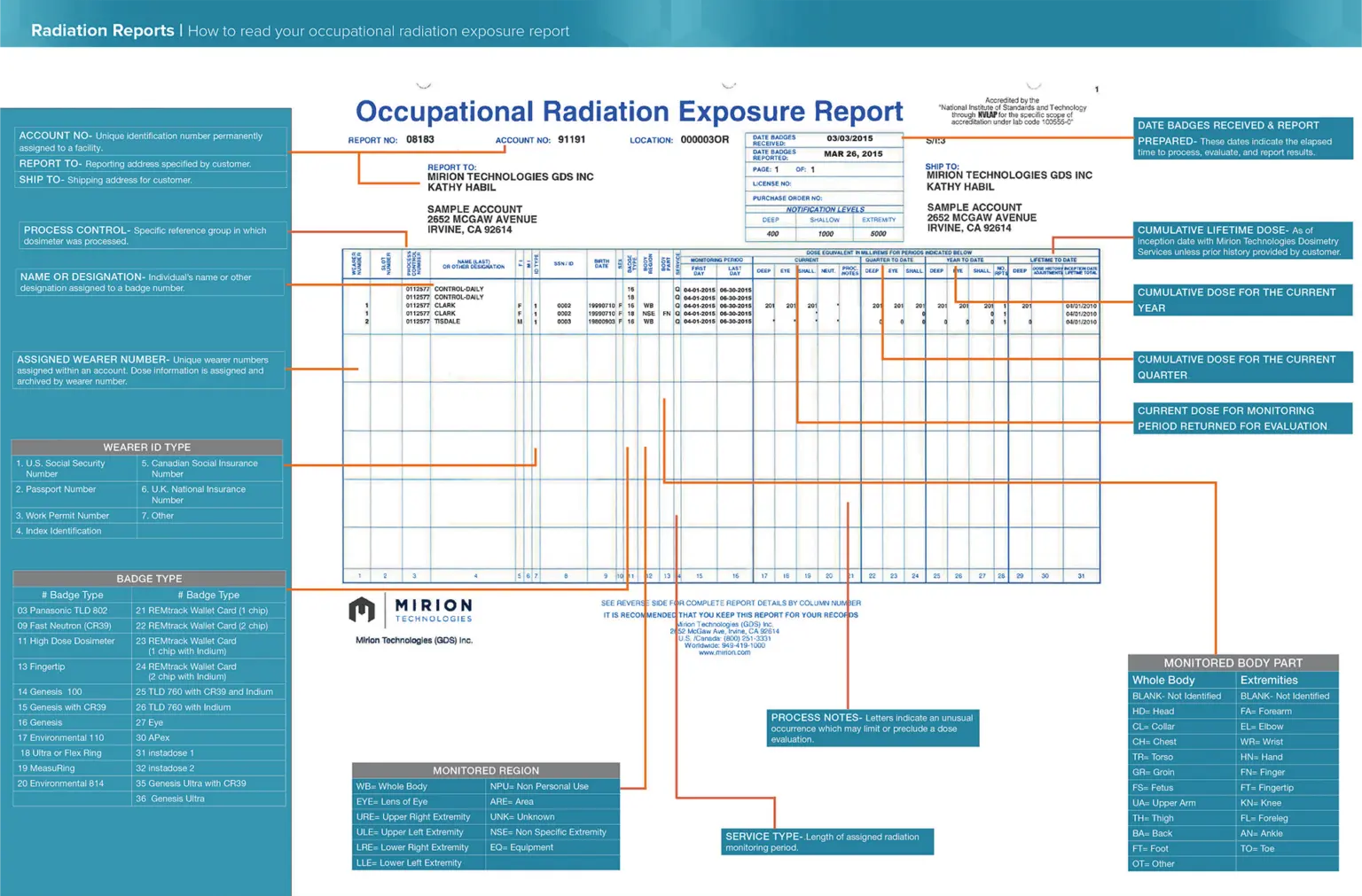1362x896 pixels.
Task: Select 'CH= Chest' body part code
Action: click(1182, 742)
